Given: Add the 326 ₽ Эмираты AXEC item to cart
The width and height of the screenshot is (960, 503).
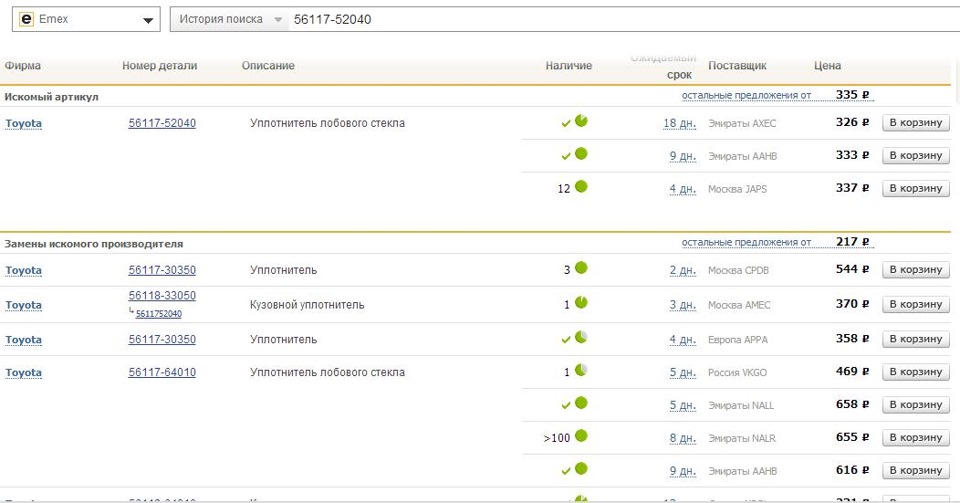Looking at the screenshot, I should [x=915, y=123].
